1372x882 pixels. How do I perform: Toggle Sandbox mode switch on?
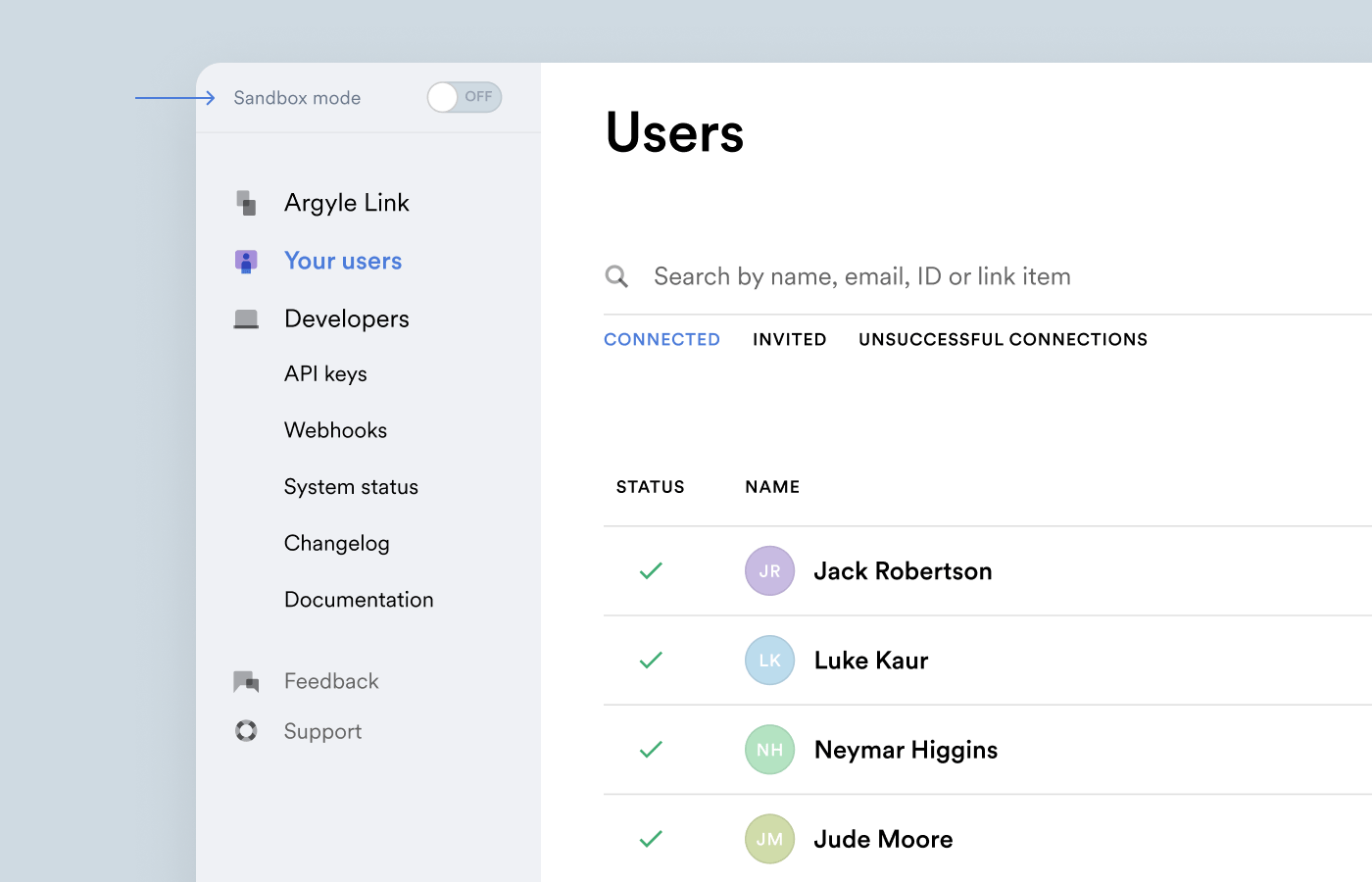pyautogui.click(x=465, y=97)
